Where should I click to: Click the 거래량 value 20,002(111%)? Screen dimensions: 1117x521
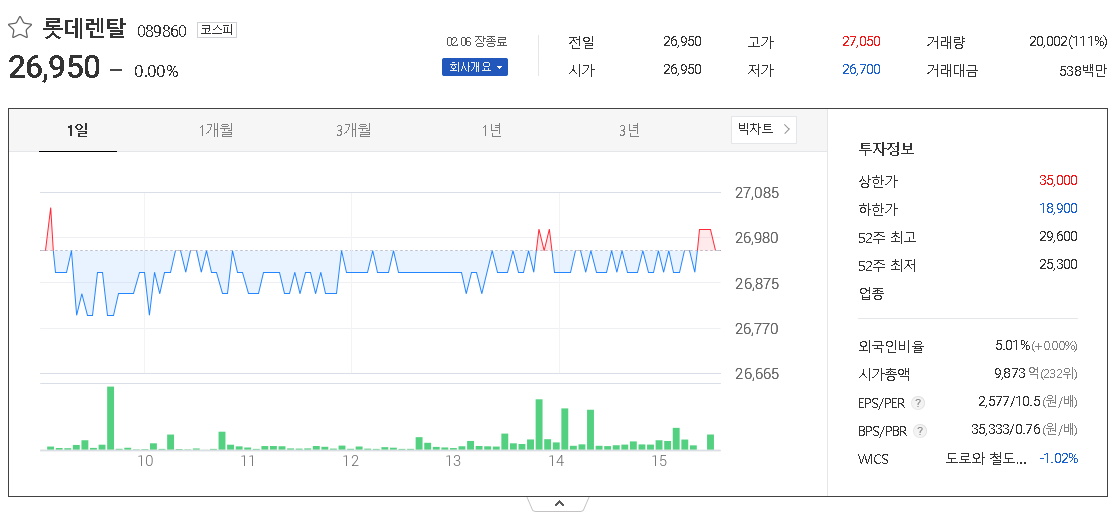coord(1068,41)
